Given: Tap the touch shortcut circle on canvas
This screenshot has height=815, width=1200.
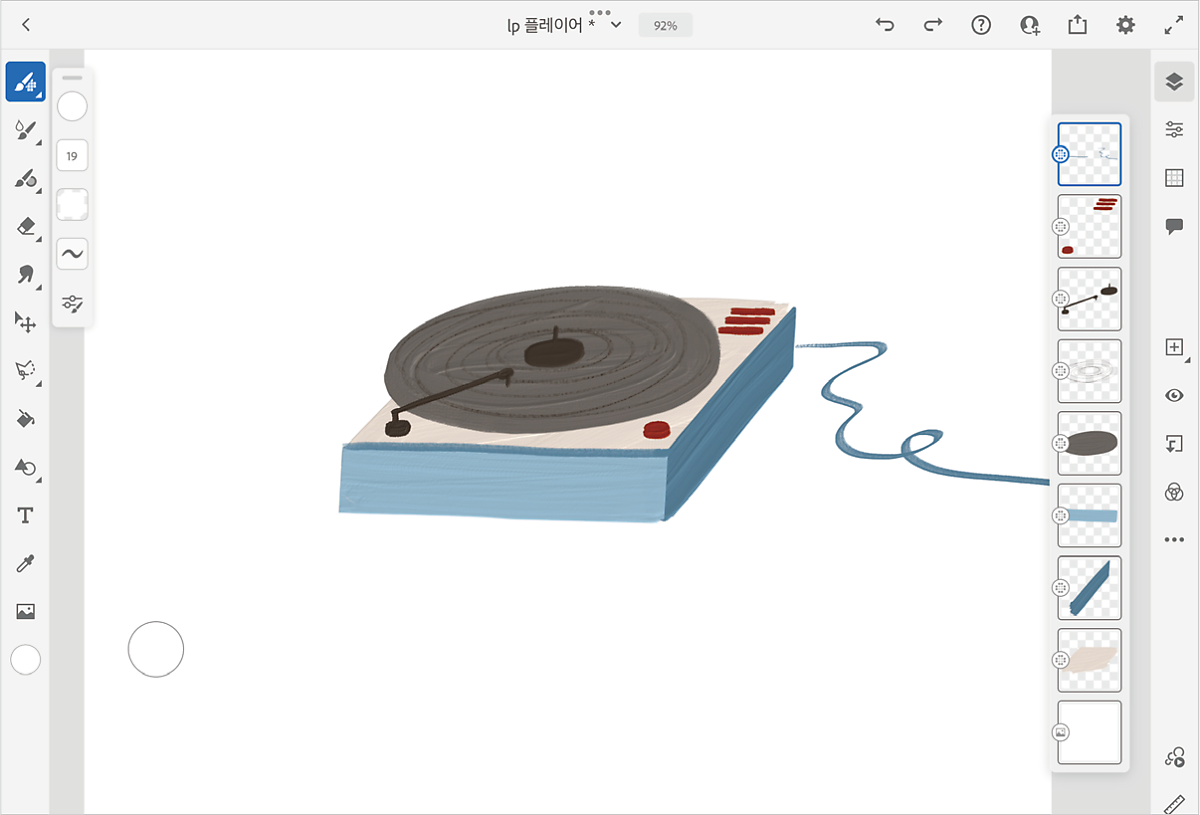Looking at the screenshot, I should 156,649.
